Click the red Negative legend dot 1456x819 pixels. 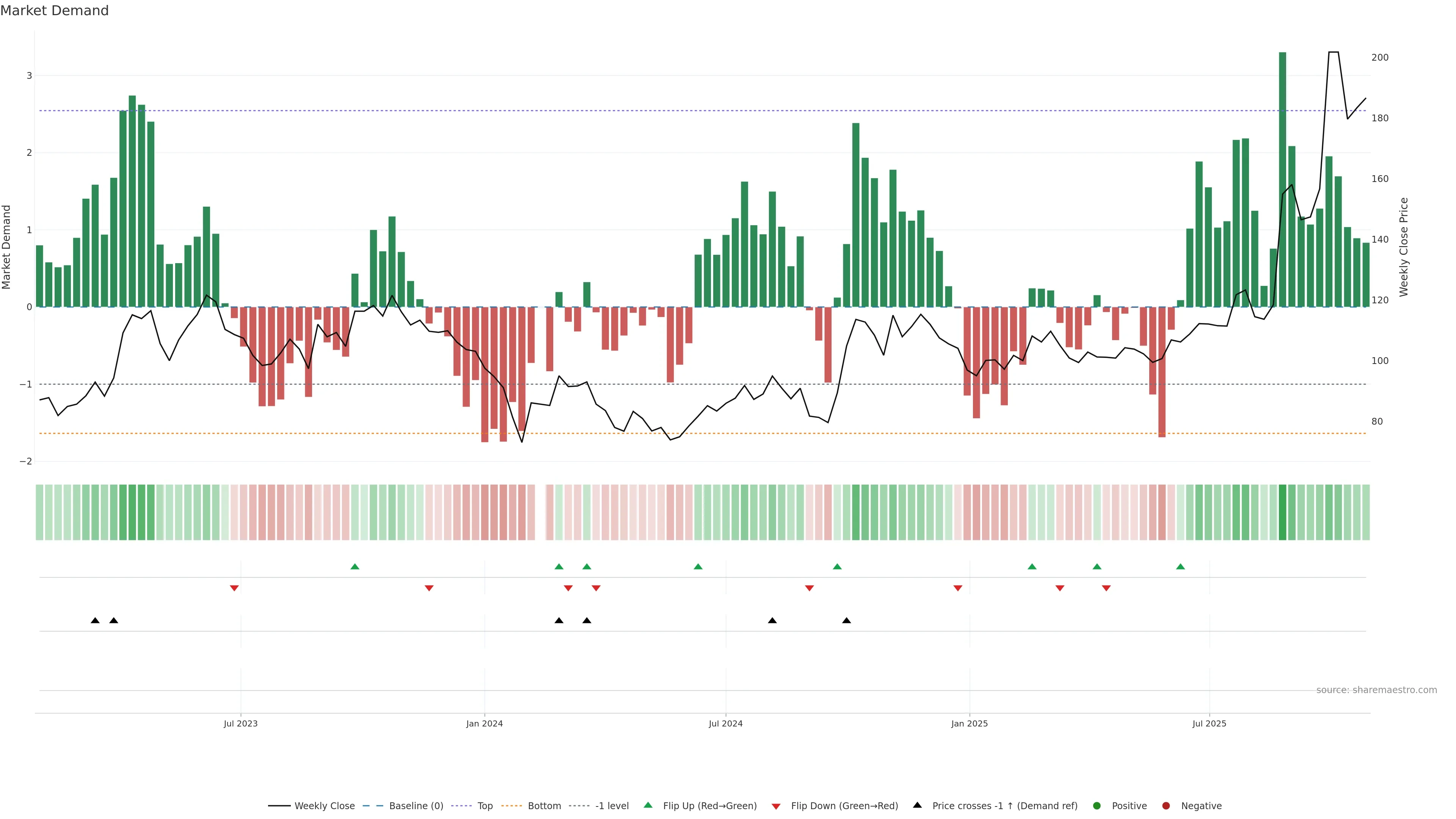pos(1166,805)
